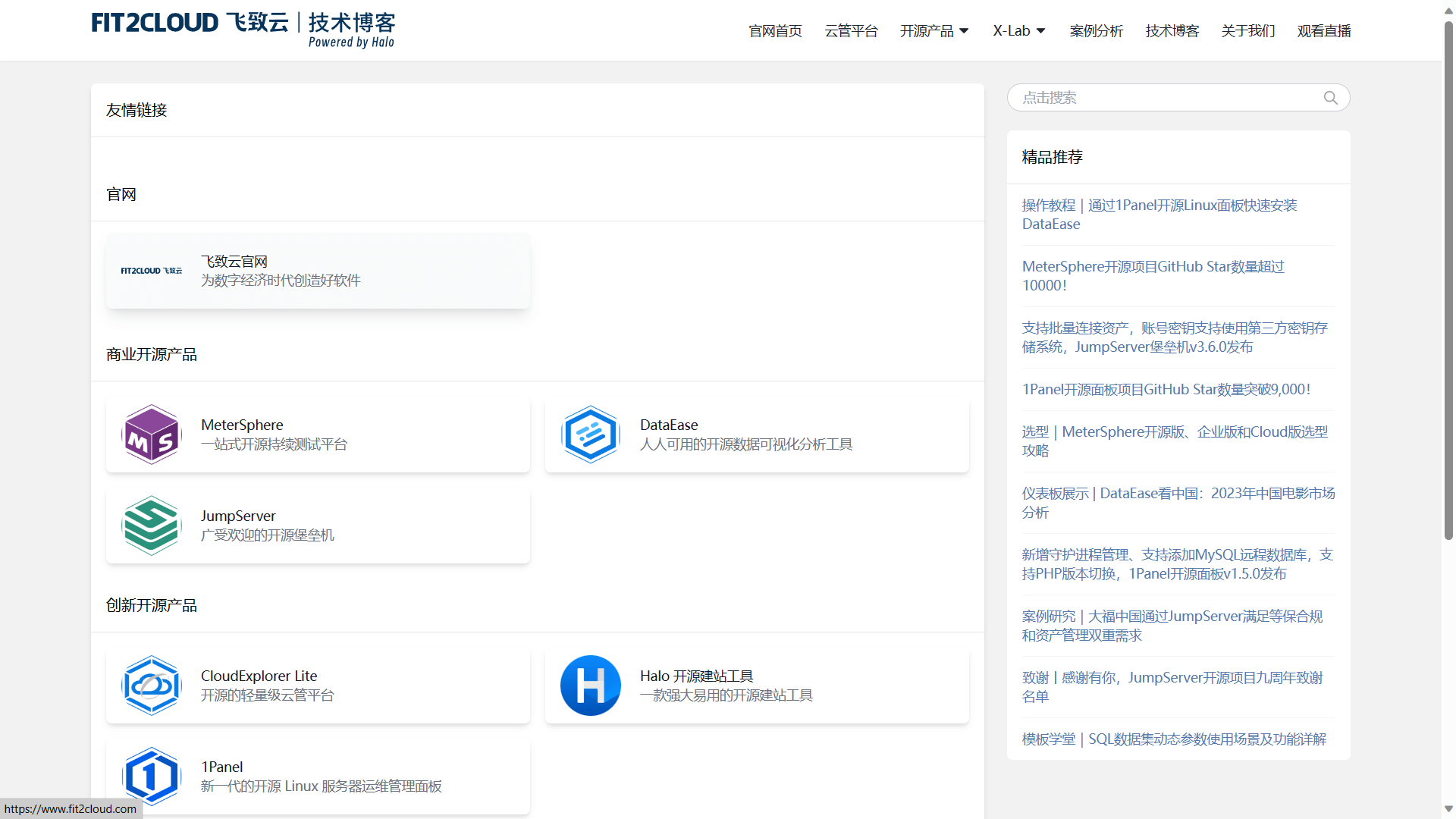The image size is (1456, 819).
Task: Open 技术博客 navigation item
Action: [1172, 31]
